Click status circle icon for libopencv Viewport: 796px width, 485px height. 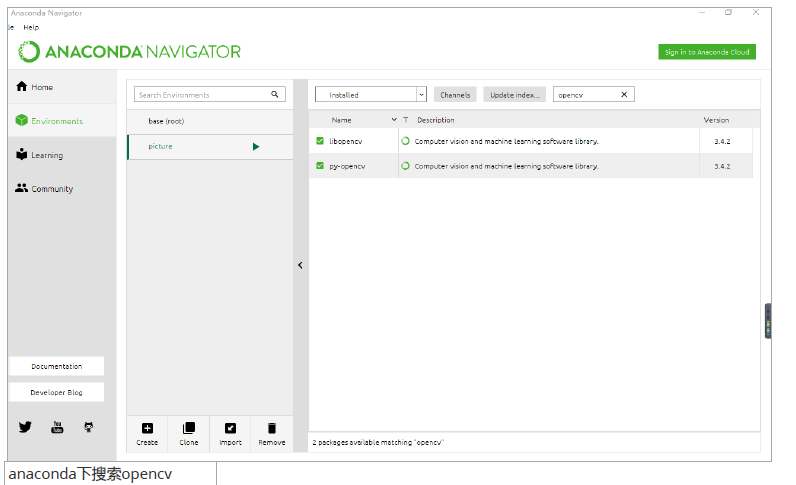pos(406,141)
